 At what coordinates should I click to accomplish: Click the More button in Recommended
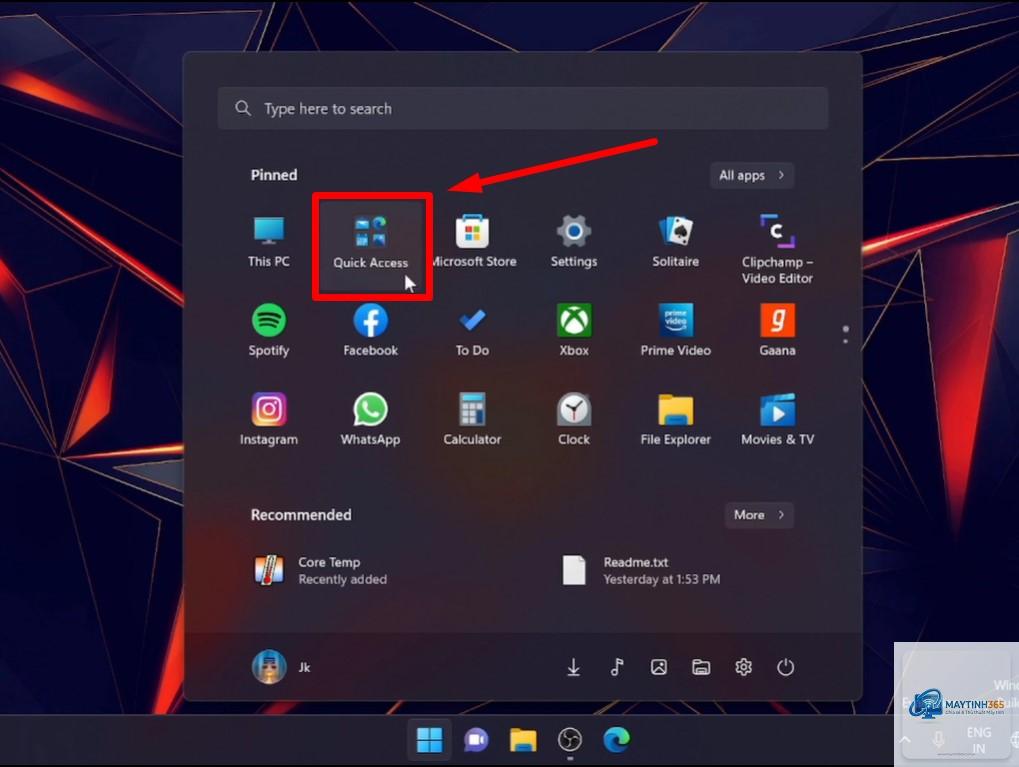759,515
